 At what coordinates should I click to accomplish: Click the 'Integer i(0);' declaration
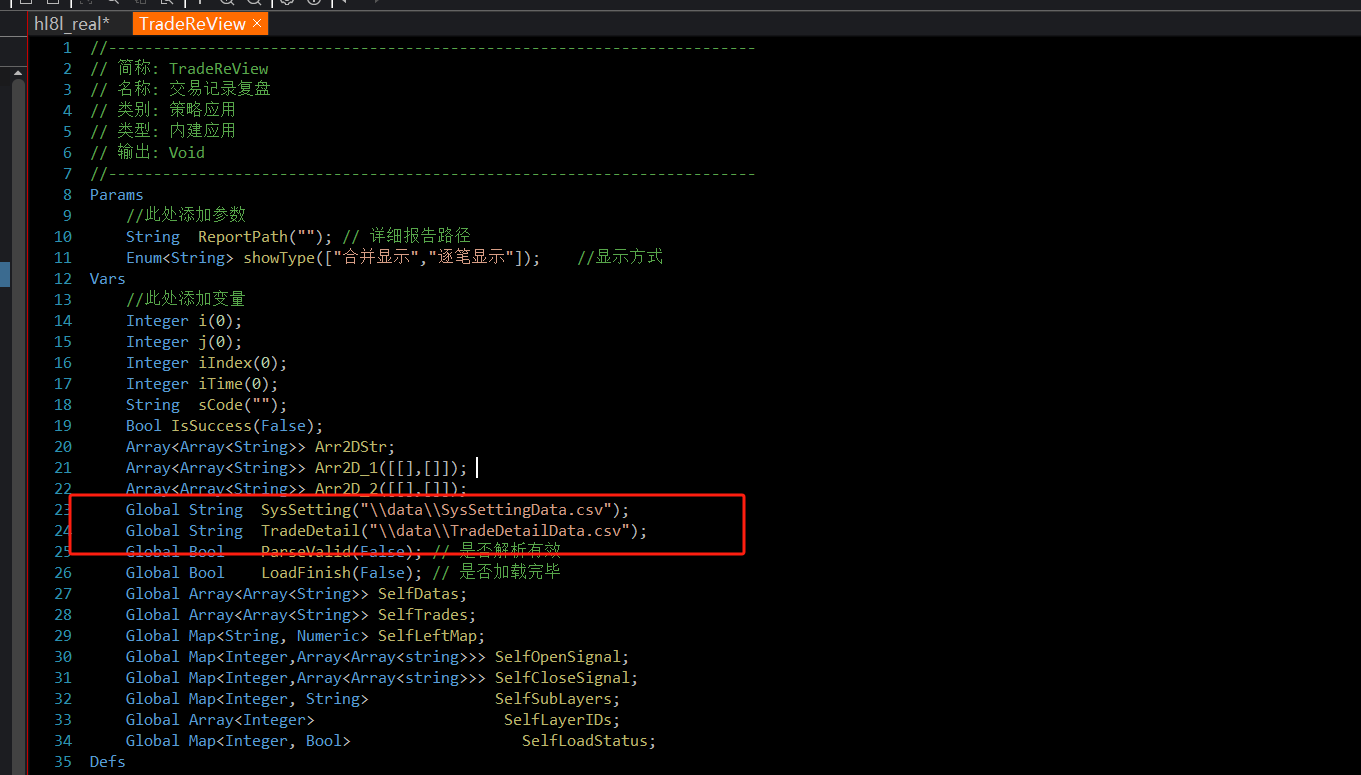(x=184, y=321)
